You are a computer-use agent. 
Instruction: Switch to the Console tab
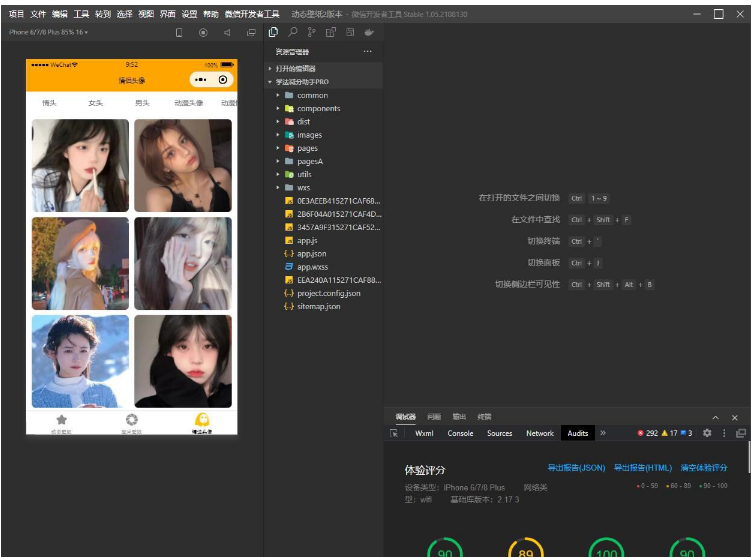pyautogui.click(x=460, y=433)
